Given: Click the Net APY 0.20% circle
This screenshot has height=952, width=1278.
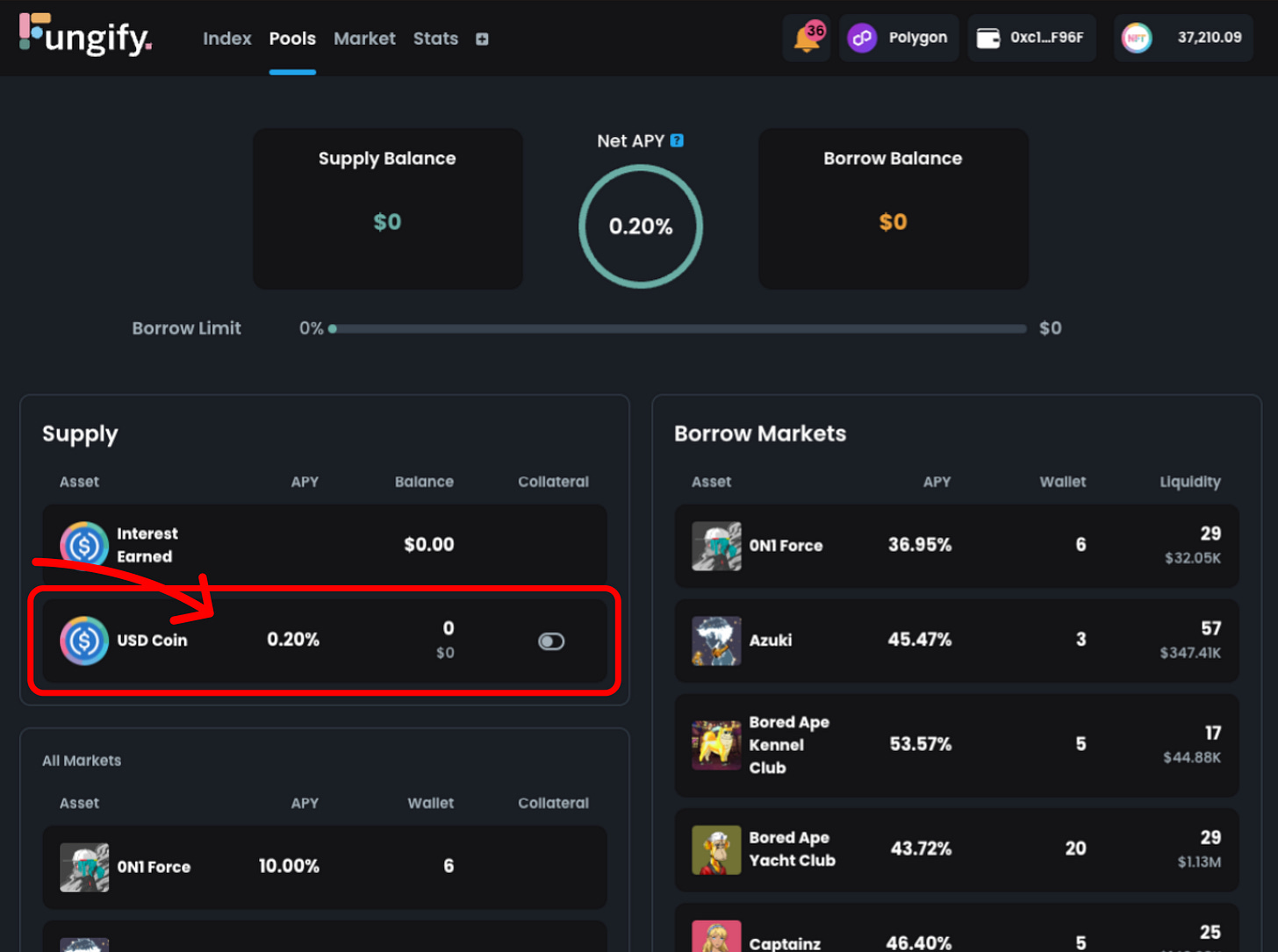Looking at the screenshot, I should (641, 226).
